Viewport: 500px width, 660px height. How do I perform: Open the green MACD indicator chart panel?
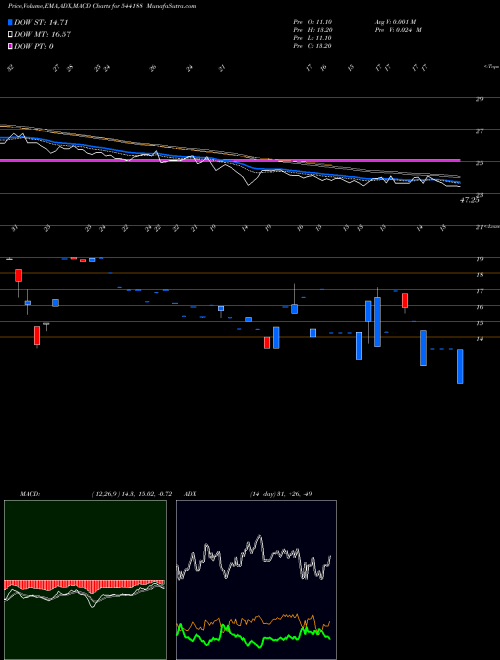point(85,580)
